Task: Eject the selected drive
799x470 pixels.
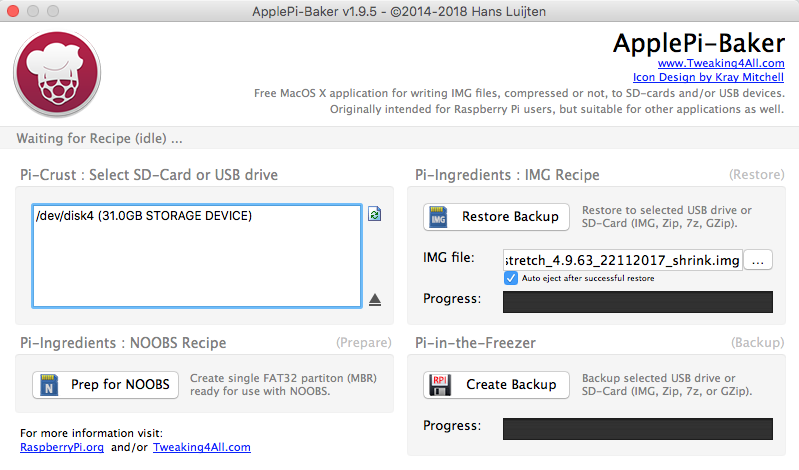Action: point(375,299)
